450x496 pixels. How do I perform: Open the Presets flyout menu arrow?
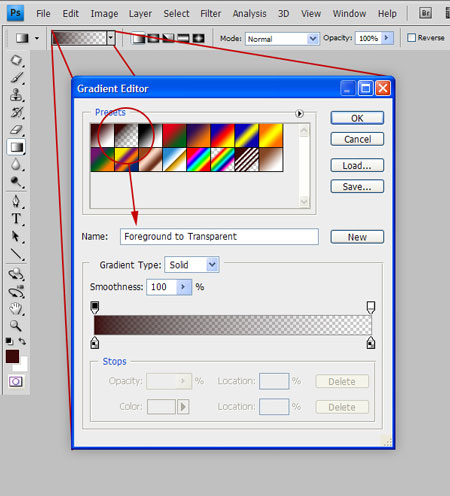pos(299,114)
